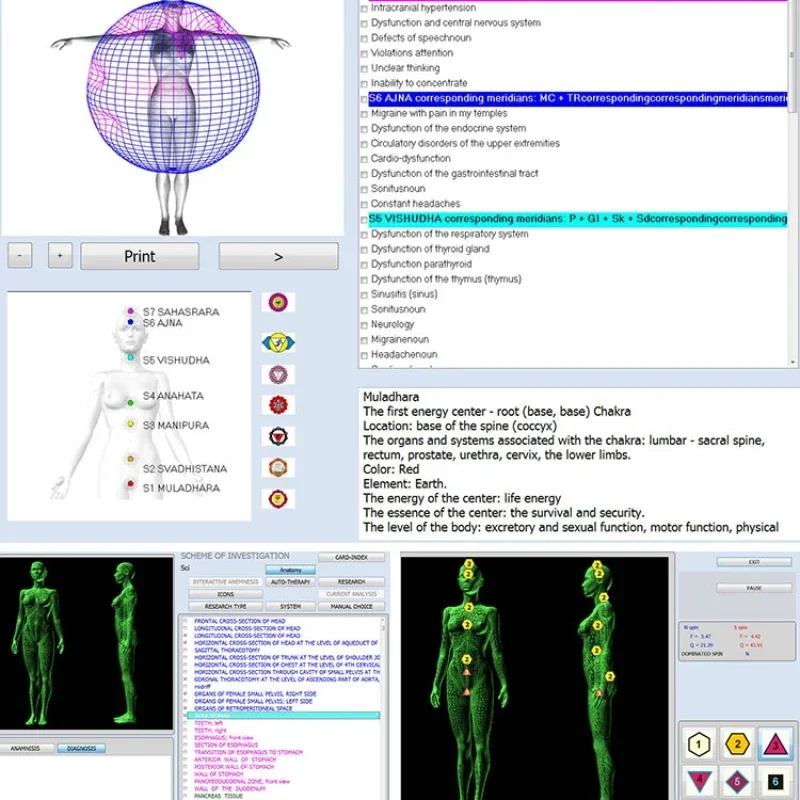Viewport: 800px width, 800px height.
Task: Select Organs of retroperitoneal space entry
Action: (x=243, y=709)
